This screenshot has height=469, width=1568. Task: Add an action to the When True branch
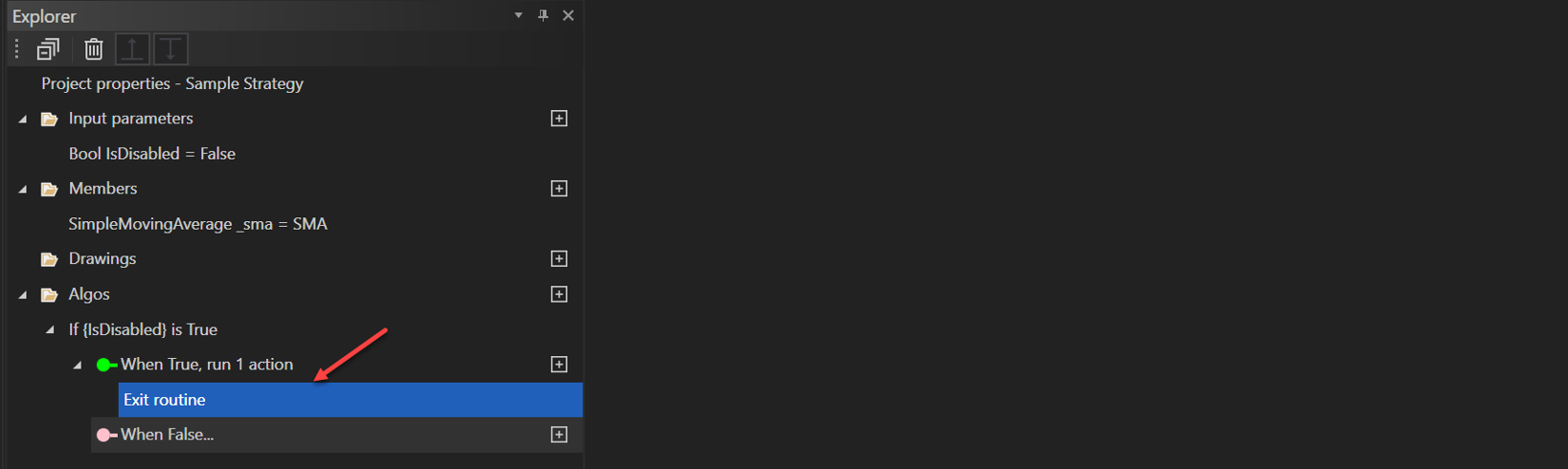point(559,365)
